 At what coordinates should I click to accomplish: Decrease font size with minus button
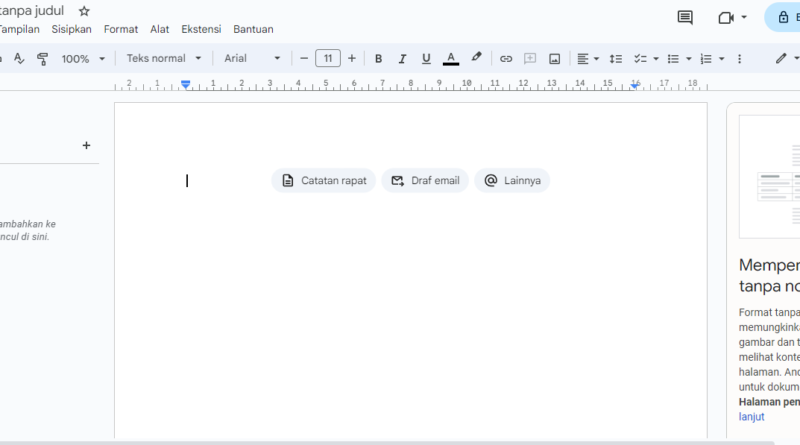[304, 58]
